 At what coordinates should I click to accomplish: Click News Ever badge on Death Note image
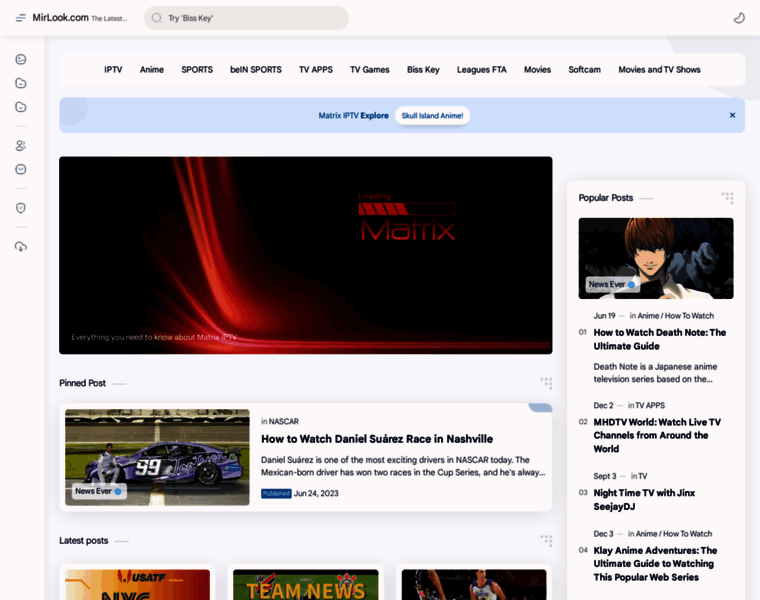point(612,284)
